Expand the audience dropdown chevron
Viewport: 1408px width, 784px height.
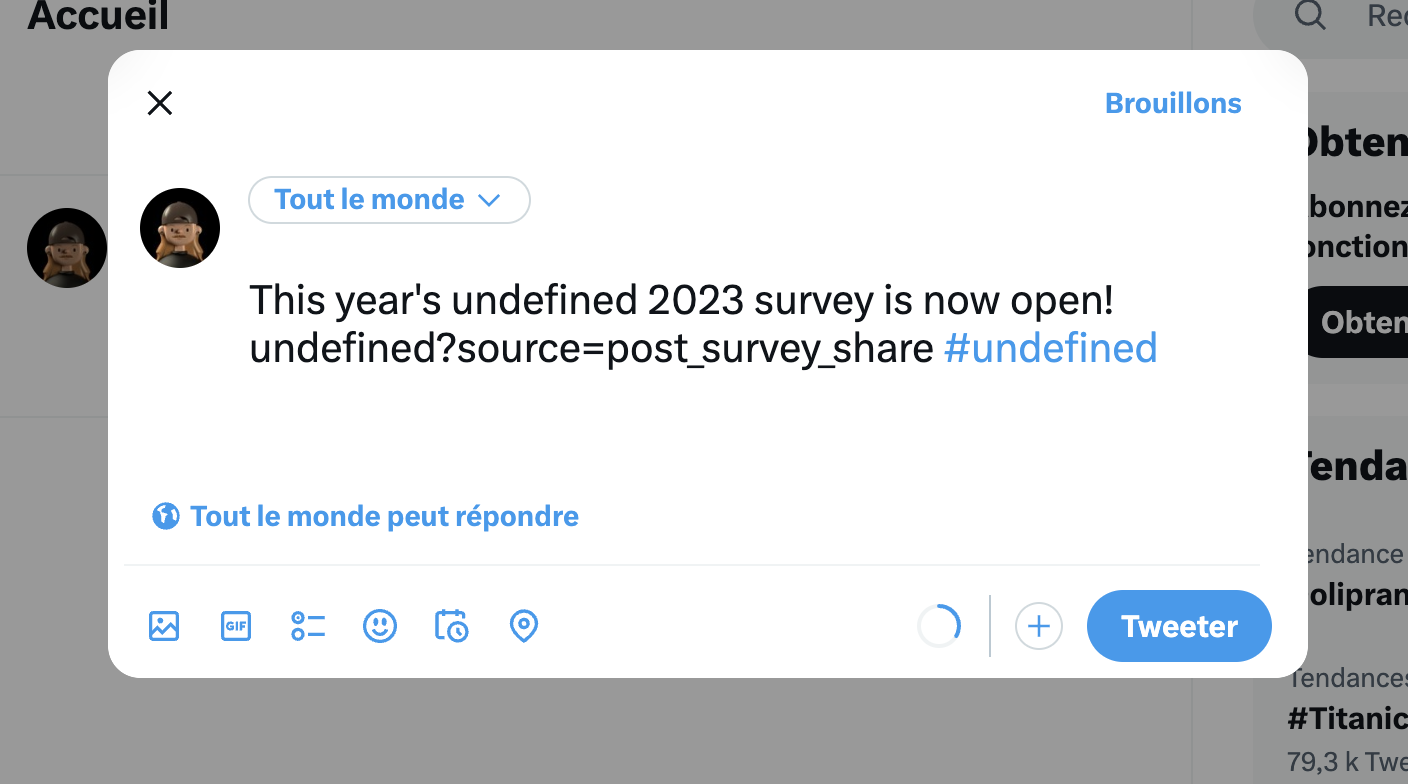click(489, 200)
